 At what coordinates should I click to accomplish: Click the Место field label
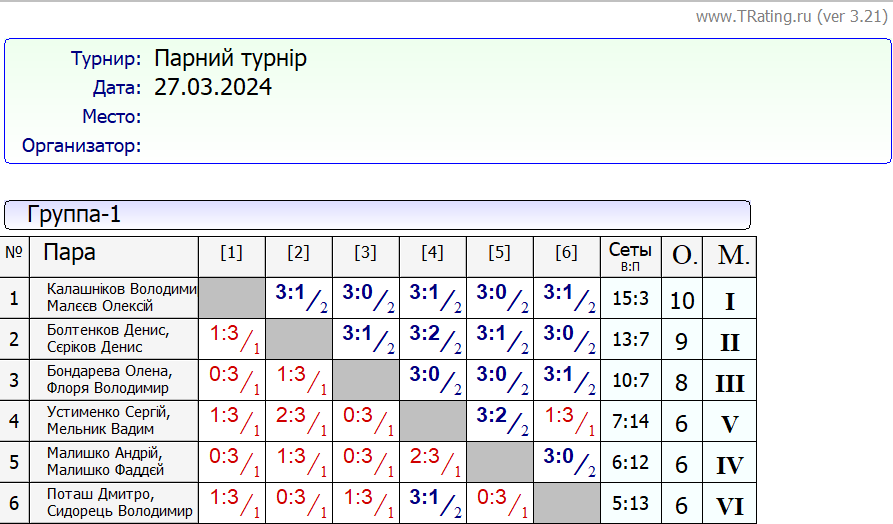(x=111, y=117)
